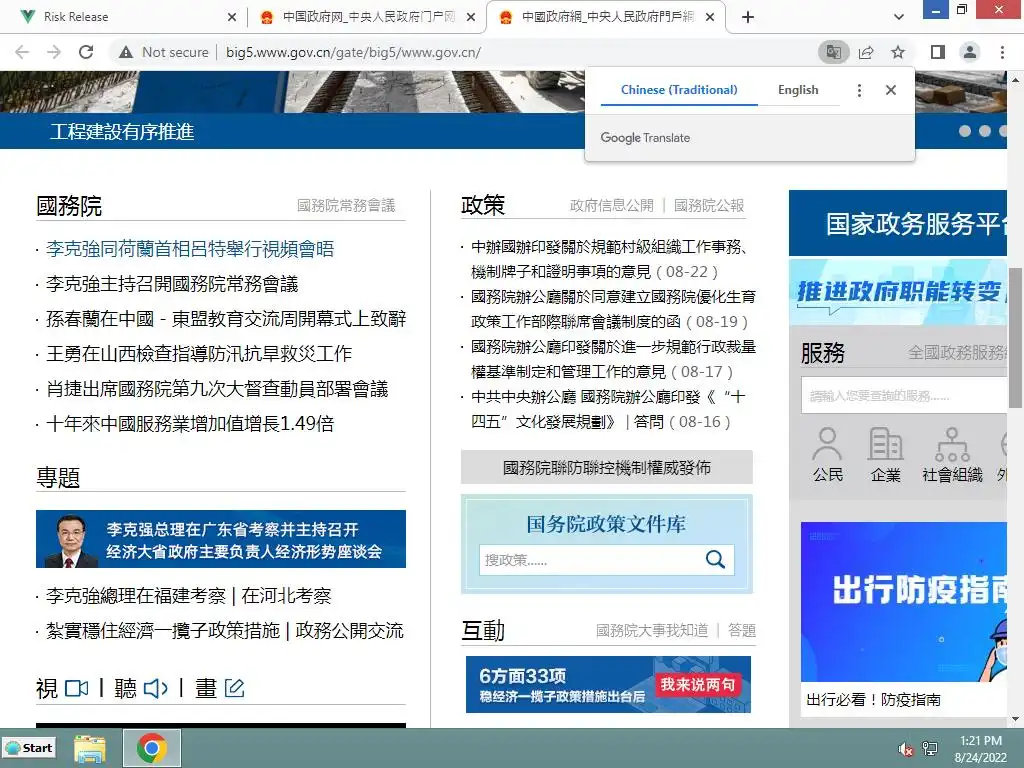Screen dimensions: 1024x768
Task: Open Chrome's three-dot main menu
Action: [1002, 52]
